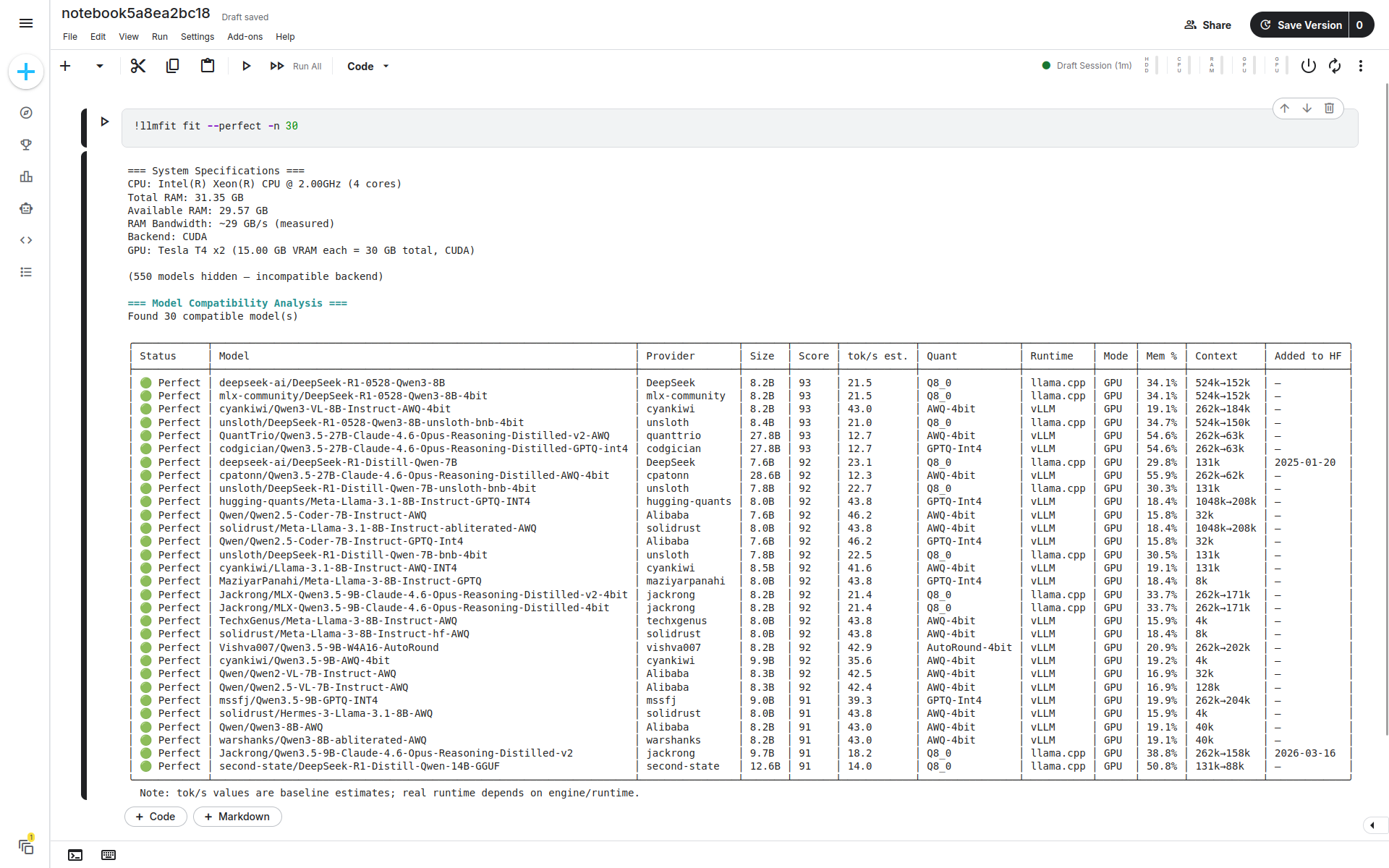Click the AutoRound-4bit quant value
This screenshot has height=868, width=1389.
point(969,647)
